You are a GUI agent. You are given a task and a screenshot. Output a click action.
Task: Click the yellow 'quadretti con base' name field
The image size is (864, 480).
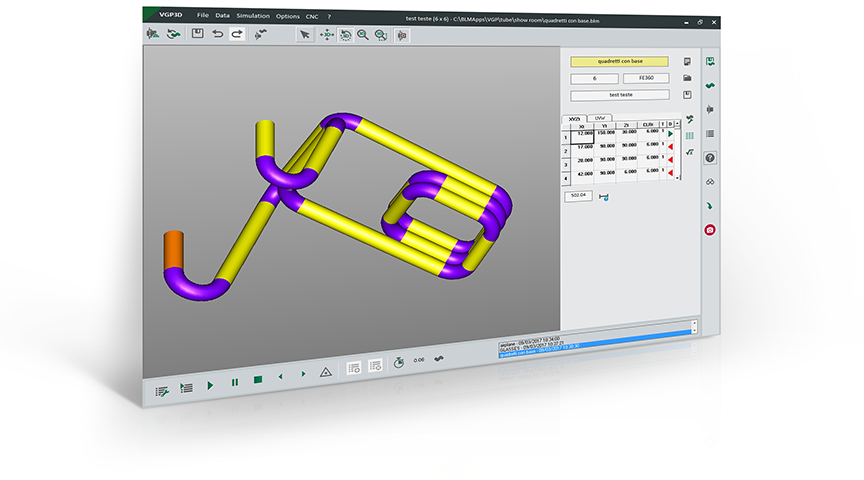tap(619, 62)
